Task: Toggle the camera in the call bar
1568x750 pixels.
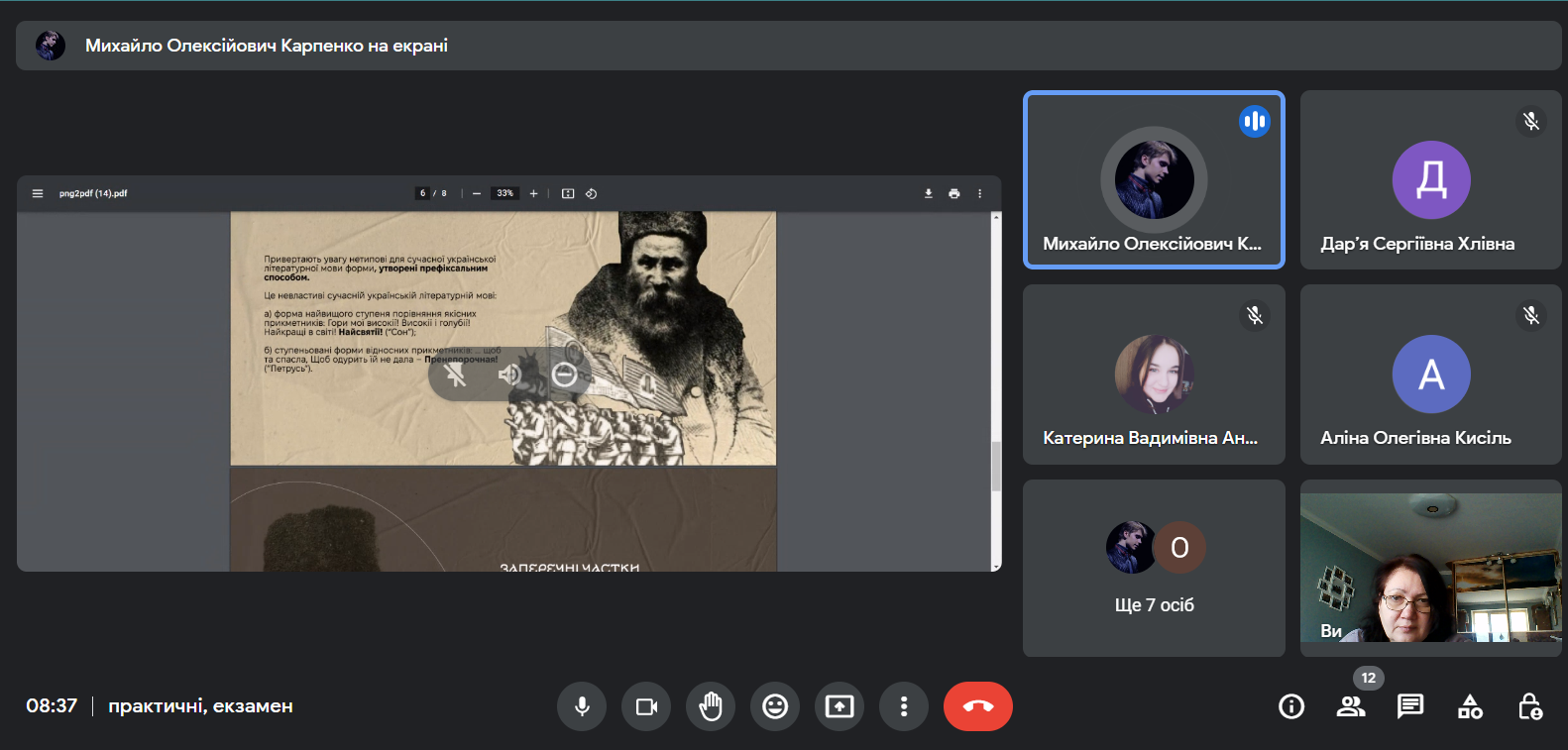Action: pos(646,706)
